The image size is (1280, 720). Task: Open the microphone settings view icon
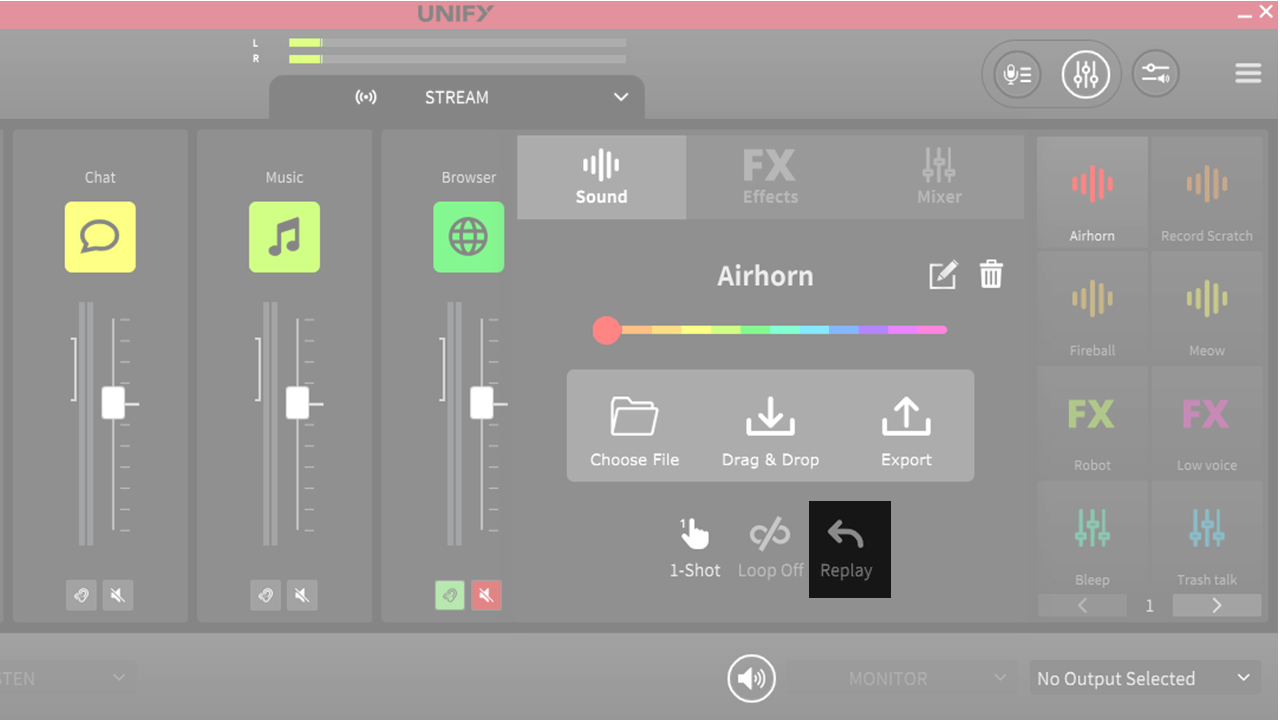click(x=1017, y=74)
